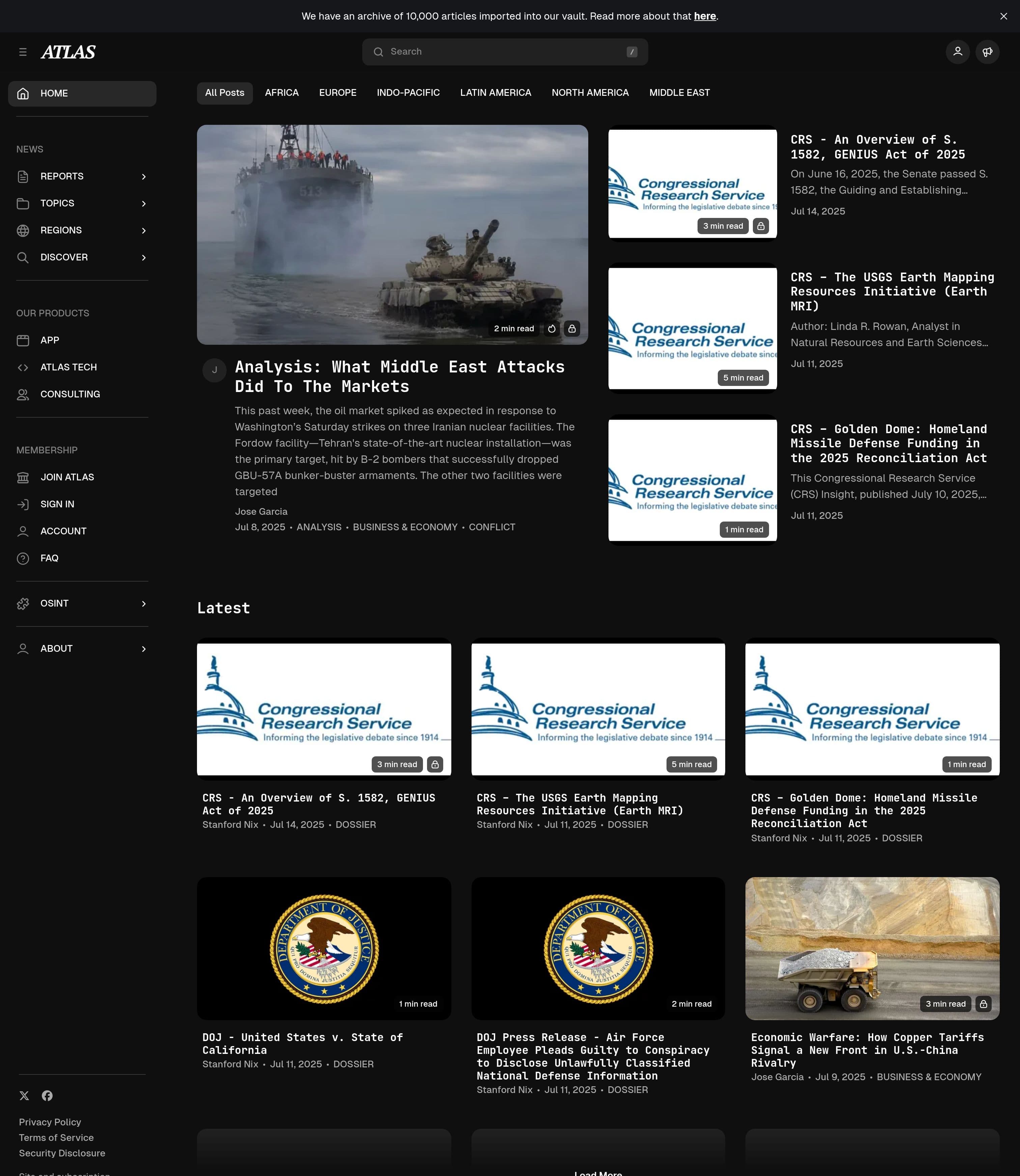The width and height of the screenshot is (1020, 1176).
Task: Select the INDO-PACIFIC tab
Action: click(x=408, y=93)
